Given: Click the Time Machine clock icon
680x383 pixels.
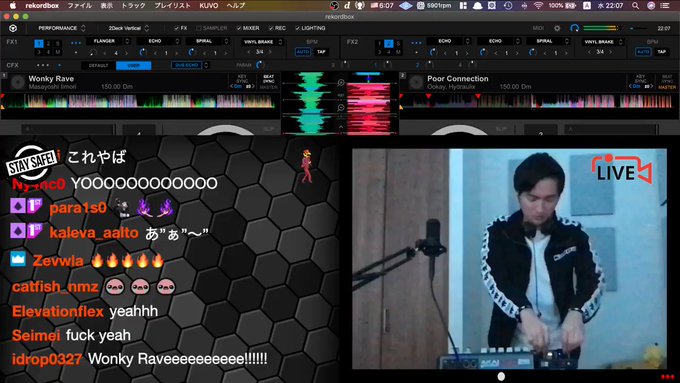Looking at the screenshot, I should [x=508, y=6].
